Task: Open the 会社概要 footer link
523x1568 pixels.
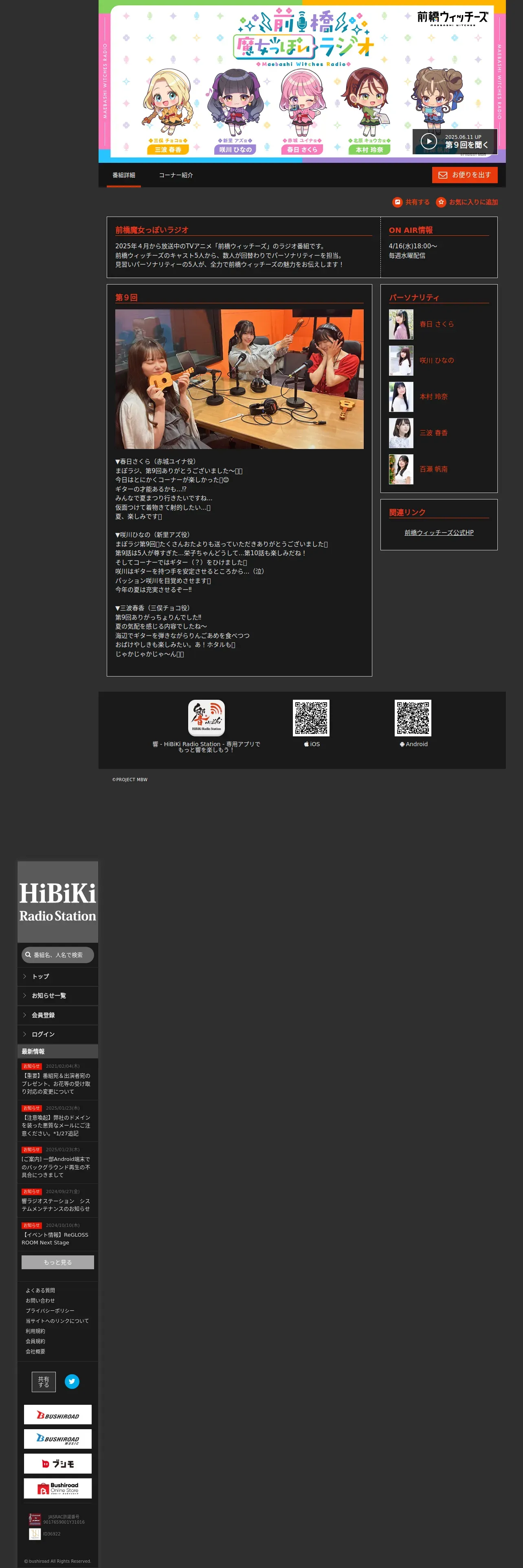Action: pyautogui.click(x=35, y=1351)
